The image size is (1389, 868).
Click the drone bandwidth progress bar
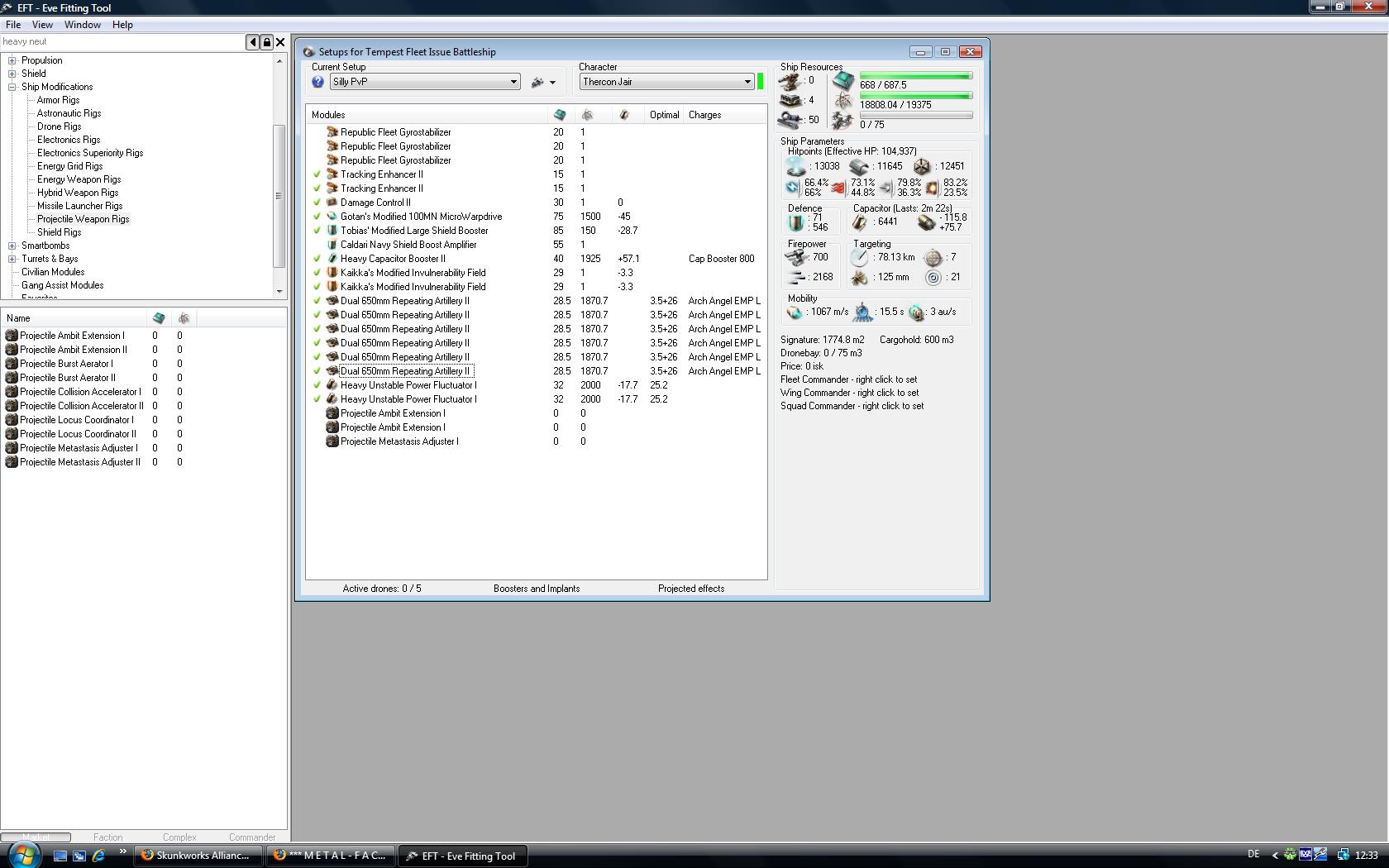916,116
